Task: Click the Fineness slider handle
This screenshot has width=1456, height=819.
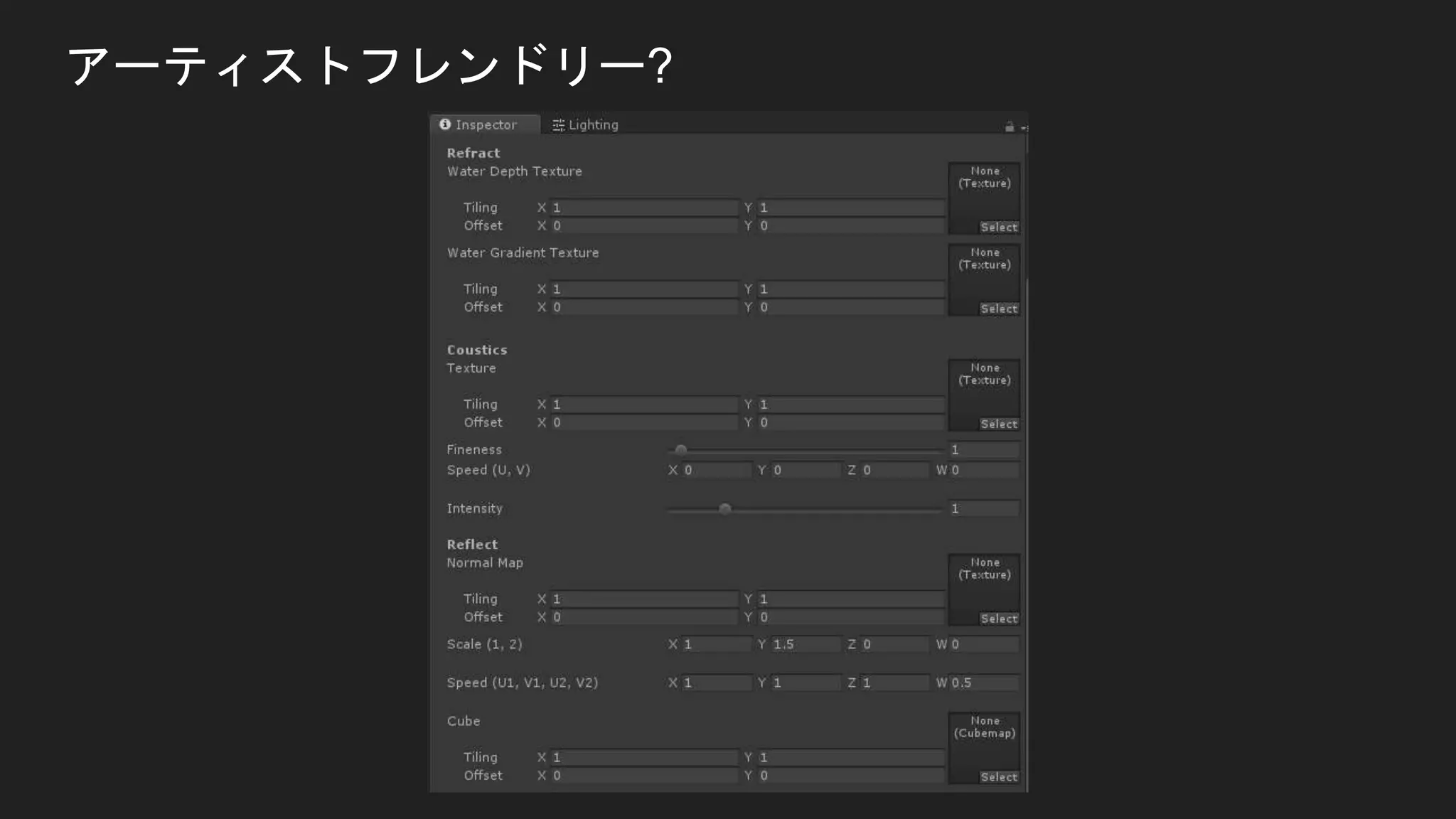Action: pos(681,450)
